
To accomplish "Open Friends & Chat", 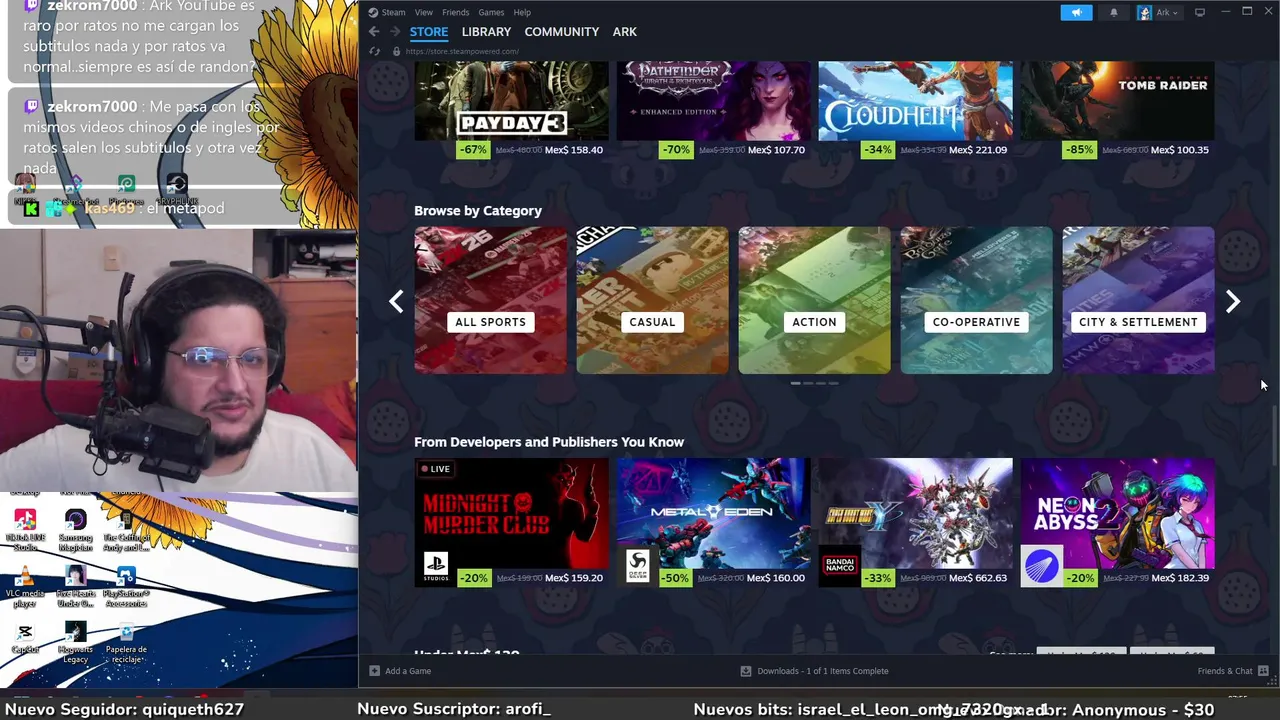I will point(1233,671).
